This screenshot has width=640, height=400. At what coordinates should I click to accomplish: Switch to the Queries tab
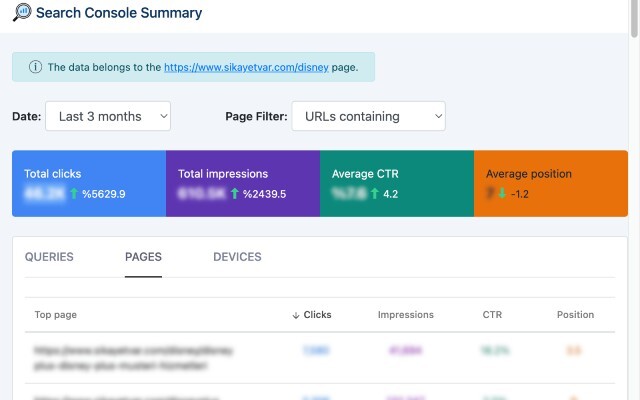tap(49, 257)
